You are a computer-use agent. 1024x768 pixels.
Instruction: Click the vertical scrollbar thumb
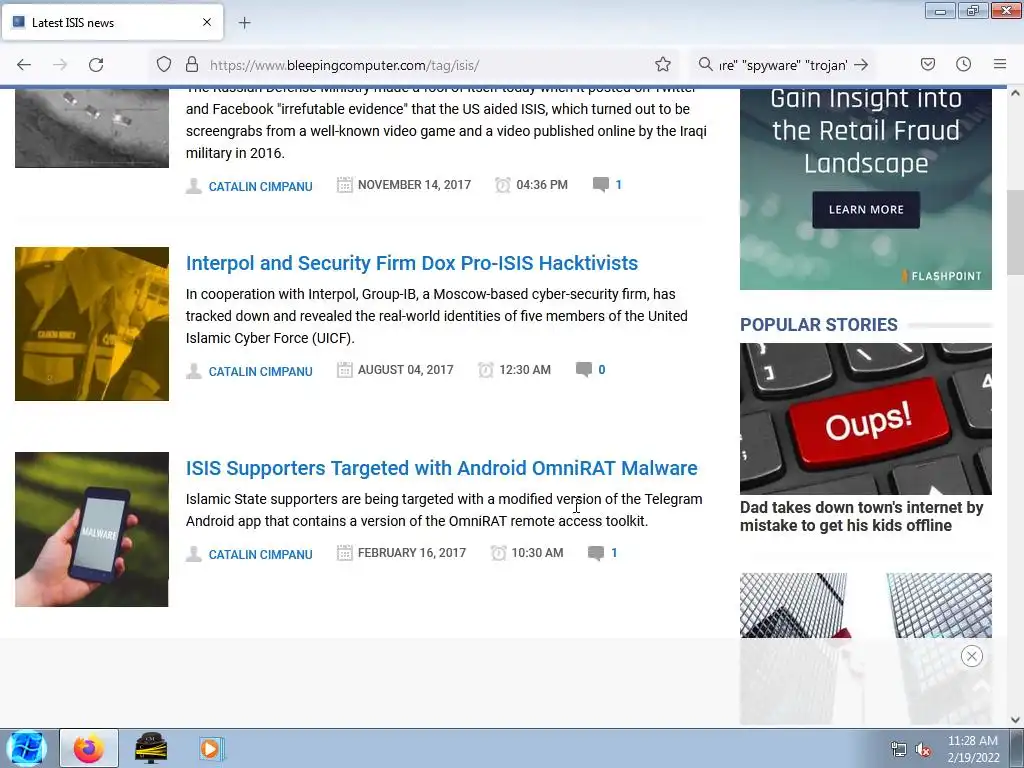point(1015,234)
